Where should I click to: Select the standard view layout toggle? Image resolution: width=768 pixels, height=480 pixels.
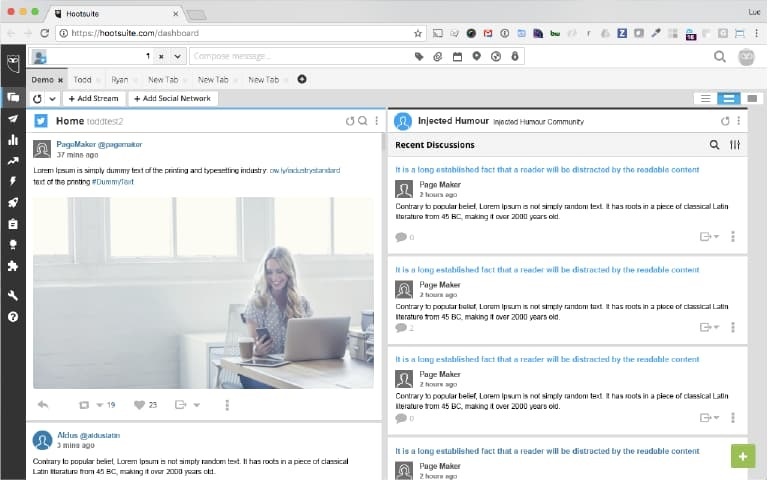pos(728,98)
